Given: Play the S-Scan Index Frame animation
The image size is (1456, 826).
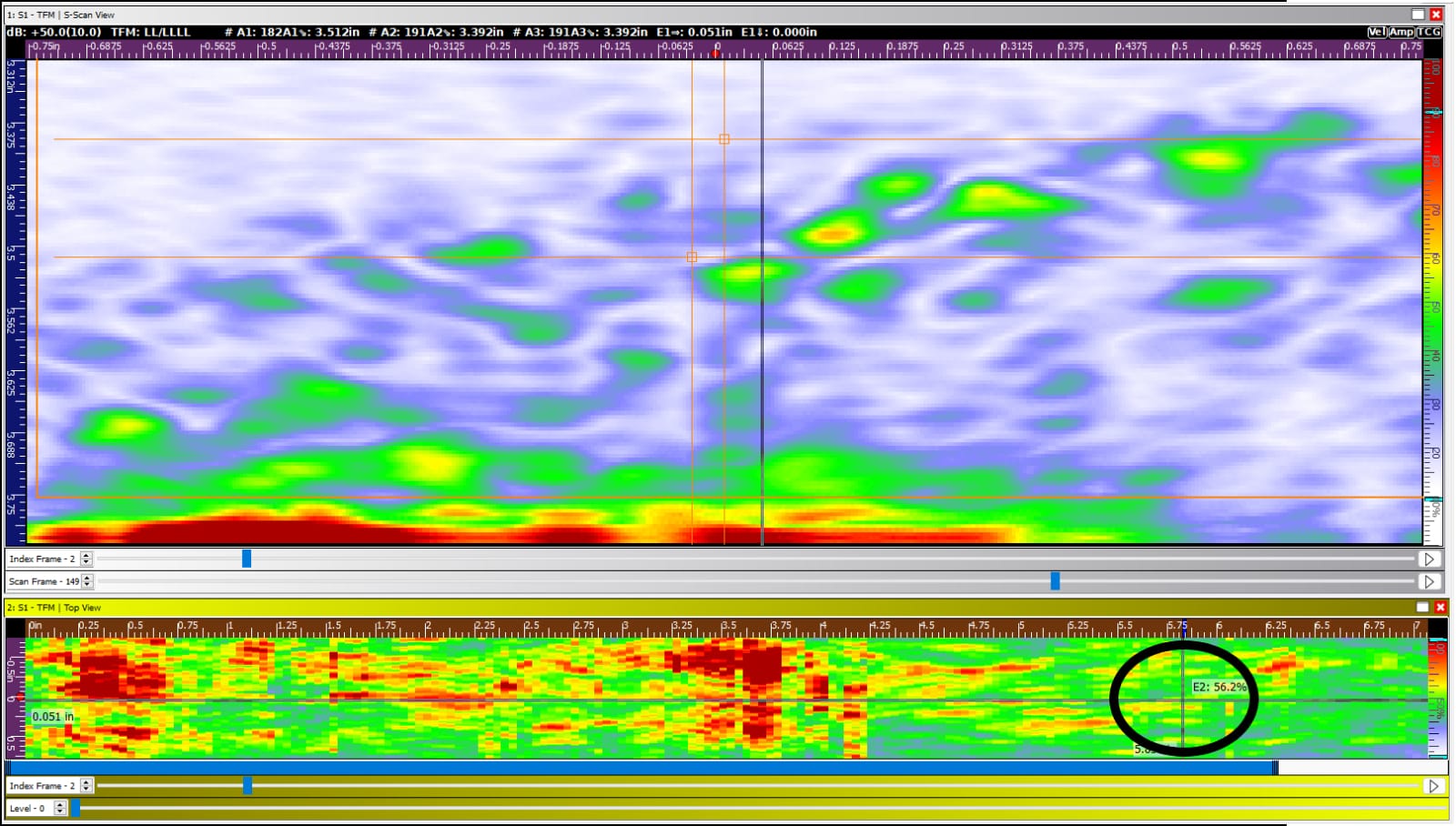Looking at the screenshot, I should (1430, 559).
